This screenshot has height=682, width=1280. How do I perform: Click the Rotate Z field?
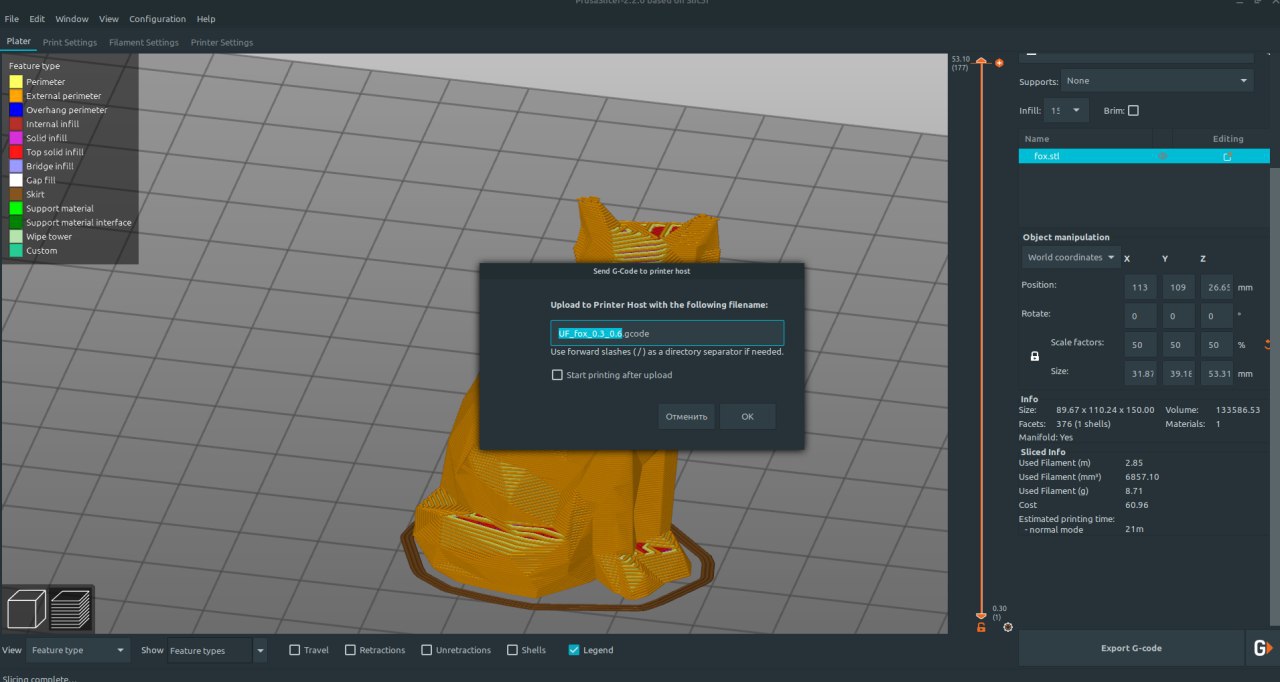point(1216,315)
